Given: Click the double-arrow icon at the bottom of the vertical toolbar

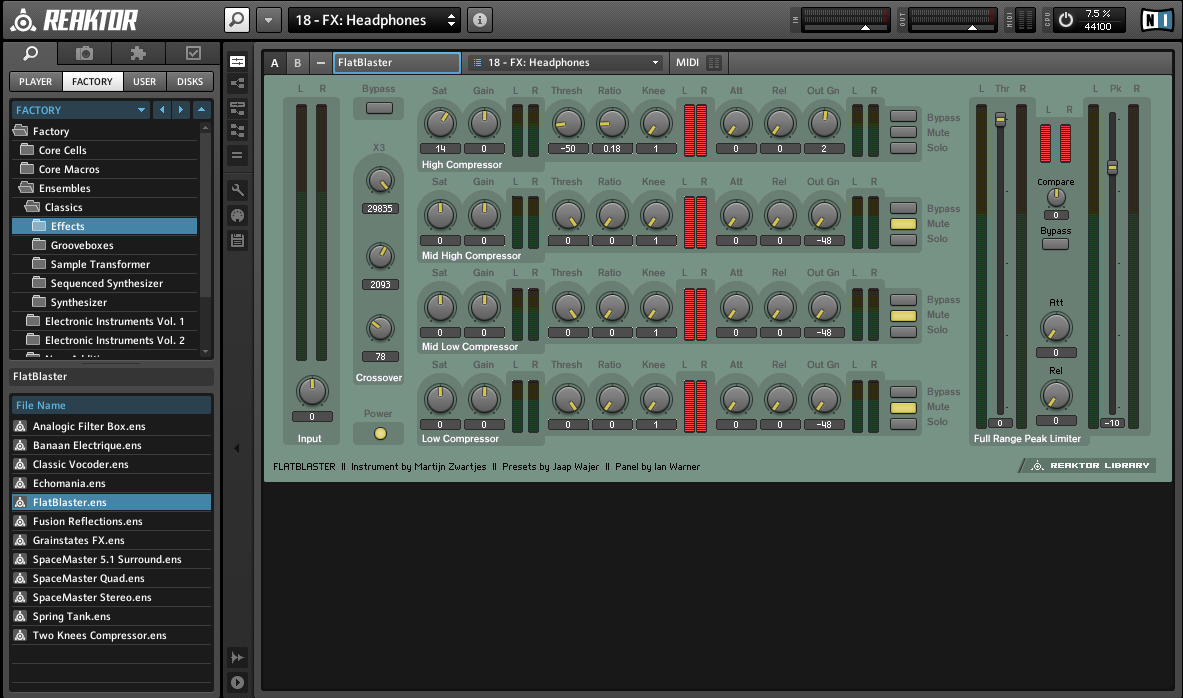Looking at the screenshot, I should pos(237,657).
